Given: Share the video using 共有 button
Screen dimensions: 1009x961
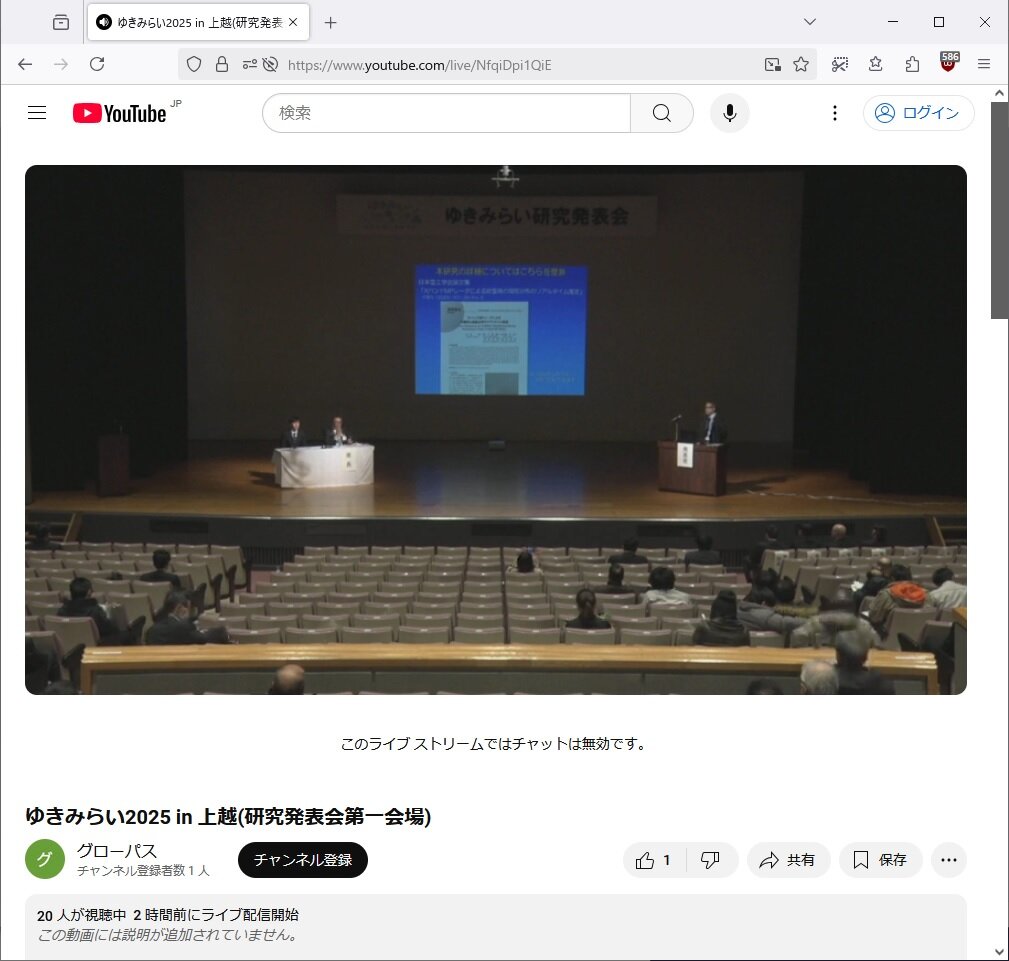Looking at the screenshot, I should pyautogui.click(x=788, y=860).
